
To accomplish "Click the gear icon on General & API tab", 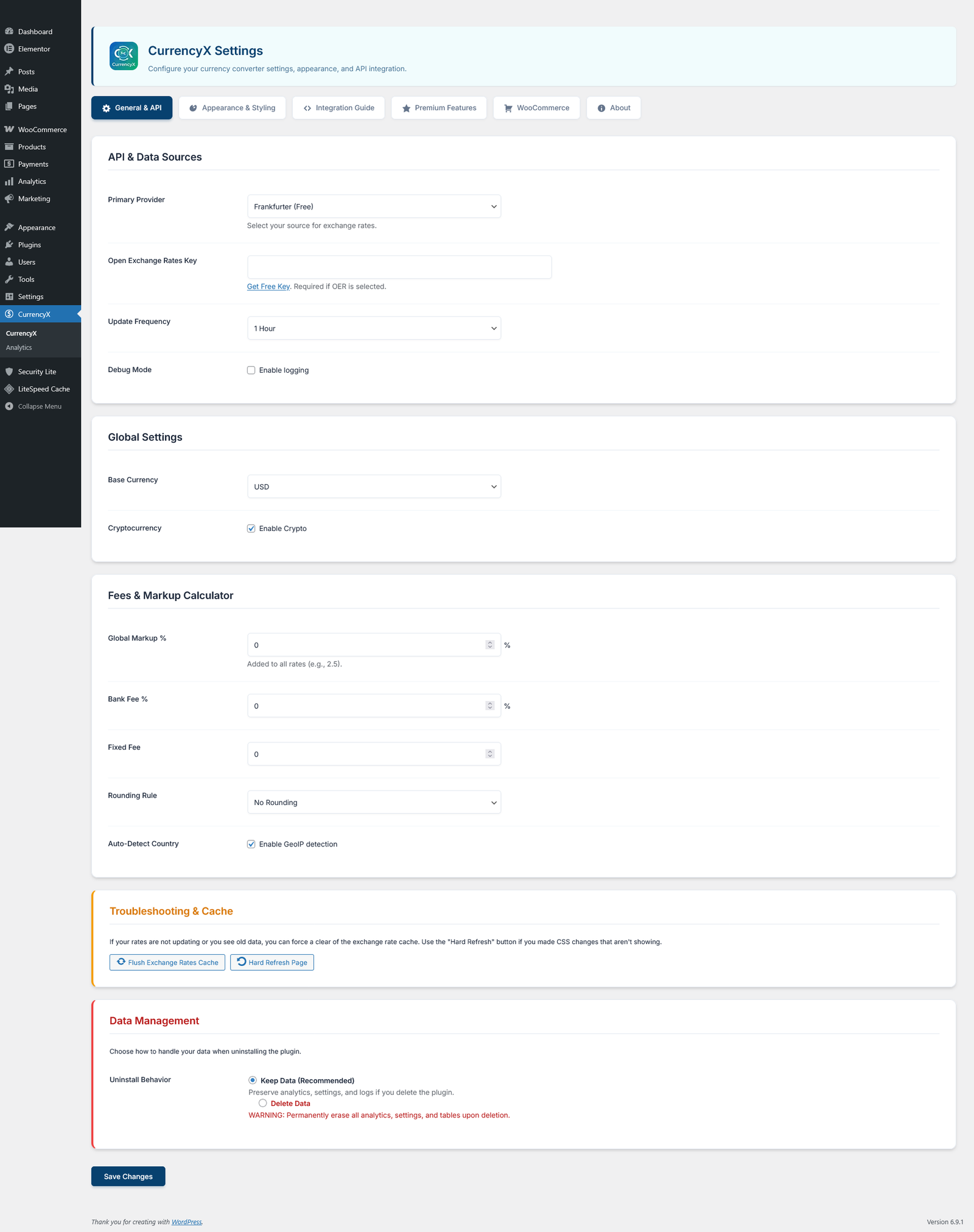I will coord(107,108).
